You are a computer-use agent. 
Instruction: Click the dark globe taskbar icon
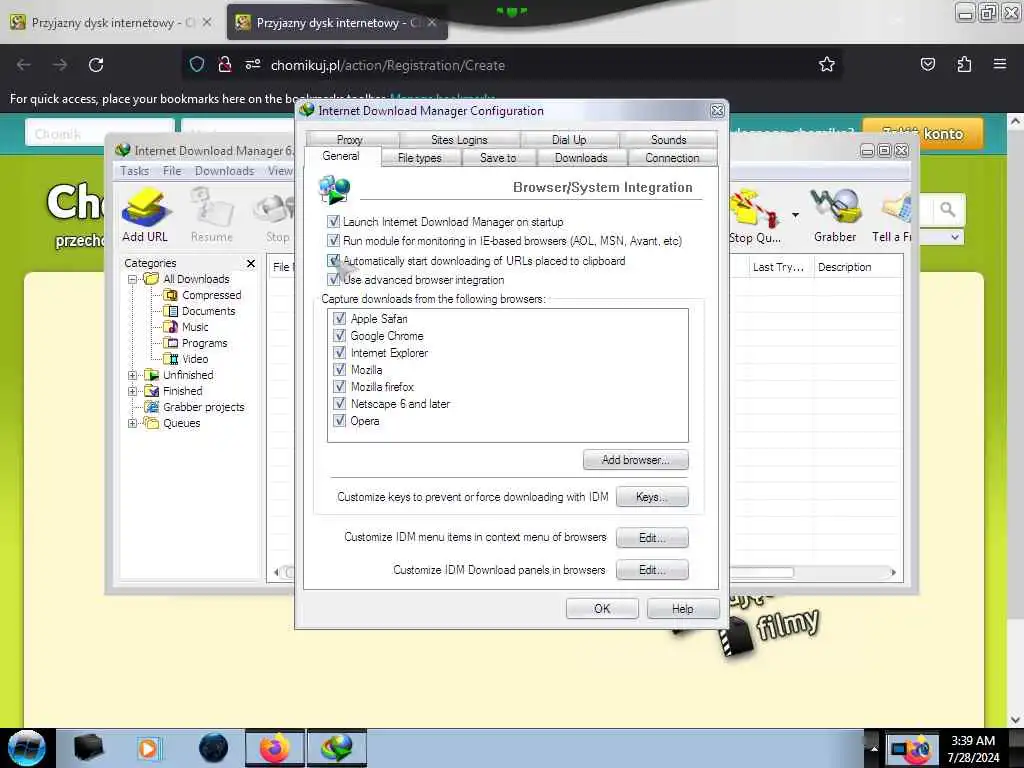(x=214, y=748)
